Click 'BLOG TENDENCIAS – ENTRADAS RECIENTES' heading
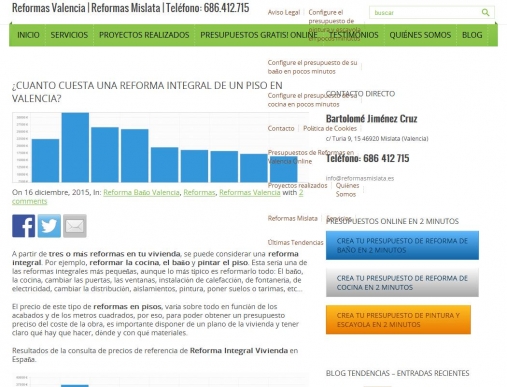The image size is (507, 387). [398, 373]
